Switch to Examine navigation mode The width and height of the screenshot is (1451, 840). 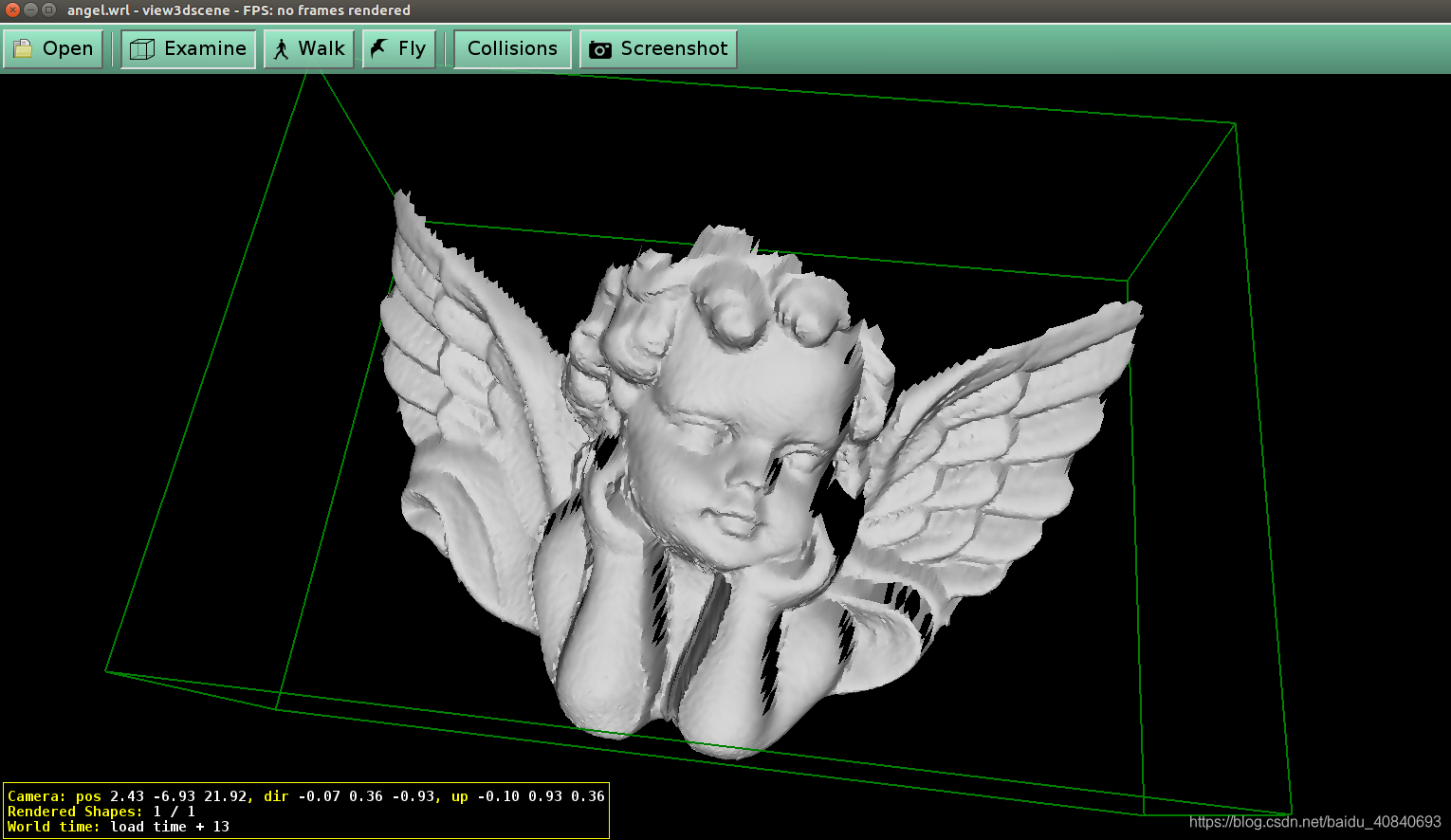[188, 48]
